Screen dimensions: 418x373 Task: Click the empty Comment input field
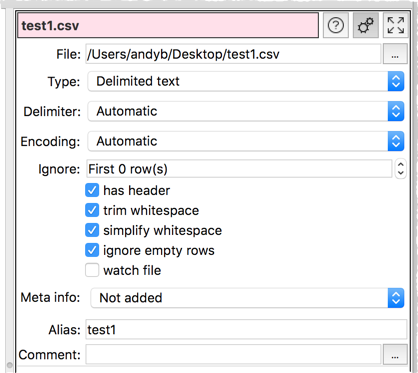pos(233,354)
